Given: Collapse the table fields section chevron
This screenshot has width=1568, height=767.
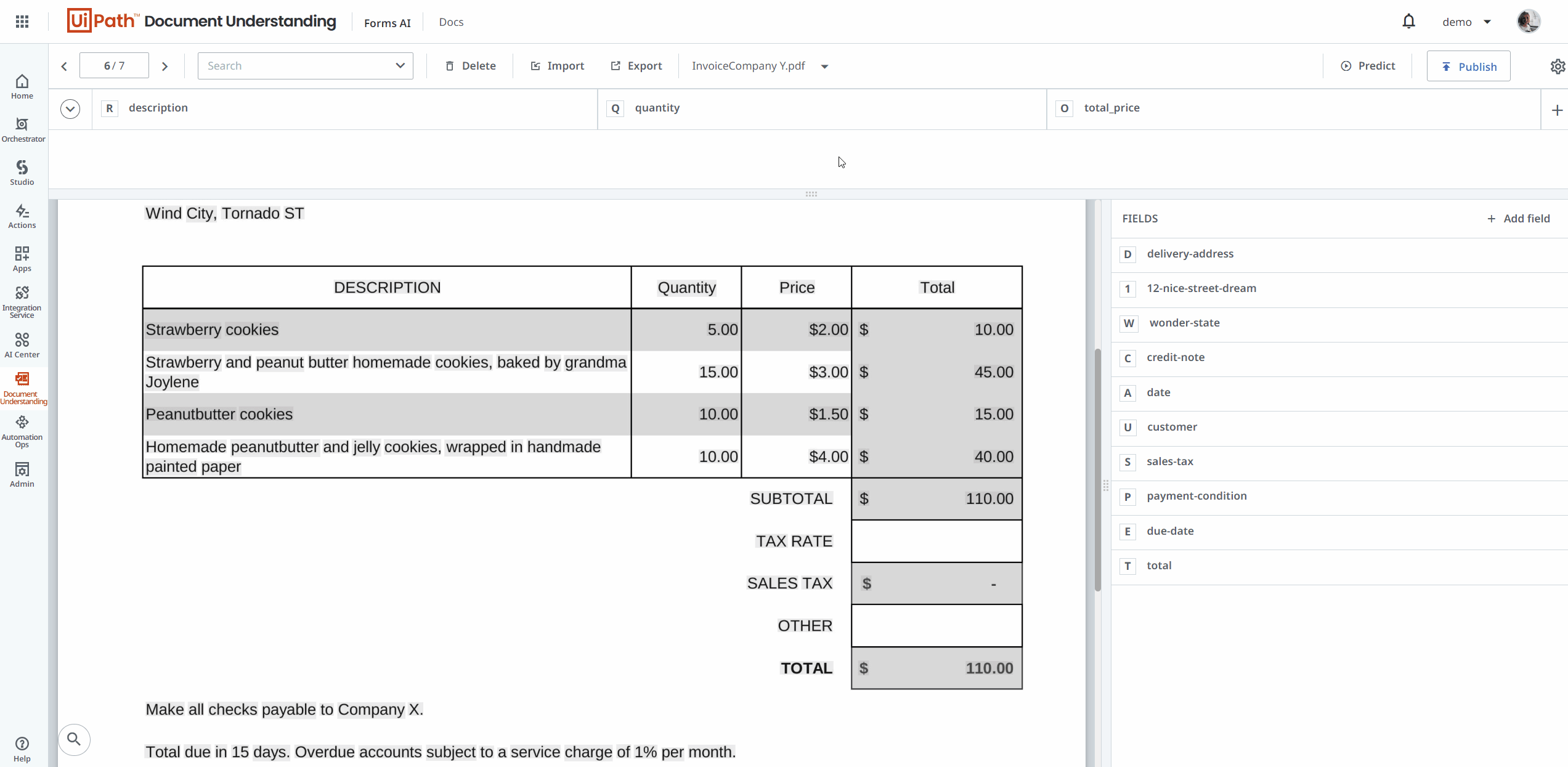Looking at the screenshot, I should coord(70,109).
